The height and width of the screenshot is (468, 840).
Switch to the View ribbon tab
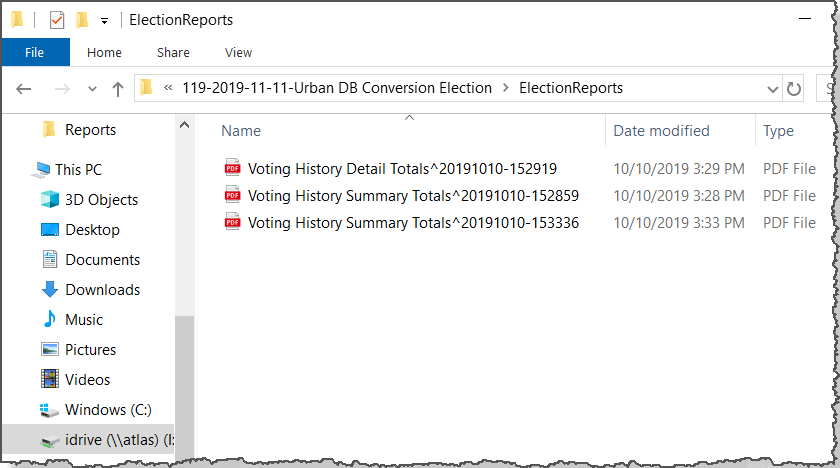[238, 52]
